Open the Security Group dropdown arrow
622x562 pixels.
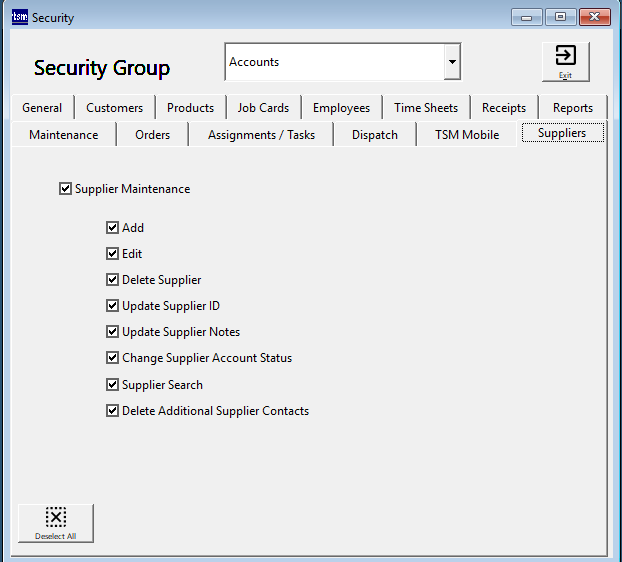pyautogui.click(x=452, y=62)
